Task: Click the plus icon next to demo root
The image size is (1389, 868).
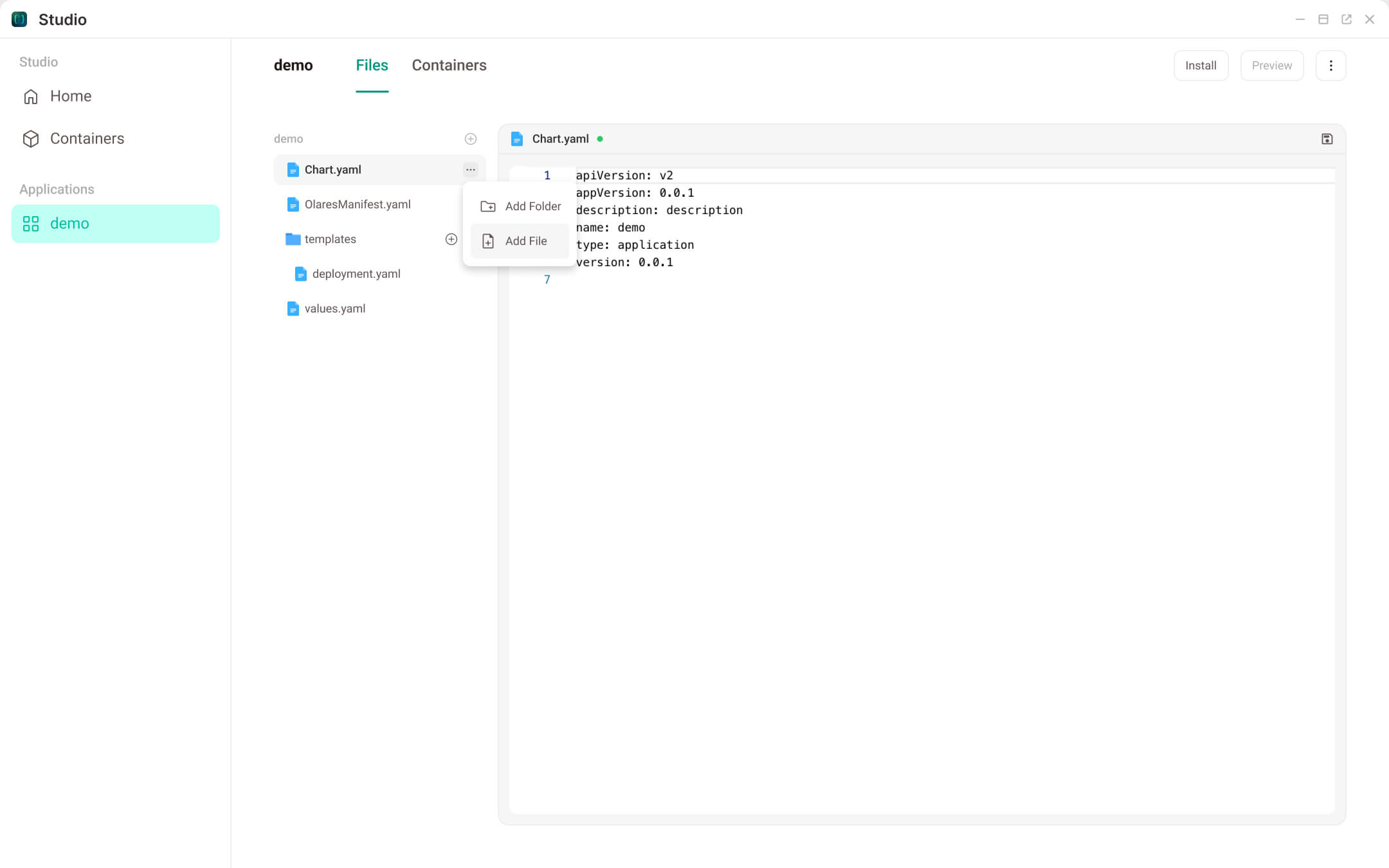Action: [x=471, y=138]
